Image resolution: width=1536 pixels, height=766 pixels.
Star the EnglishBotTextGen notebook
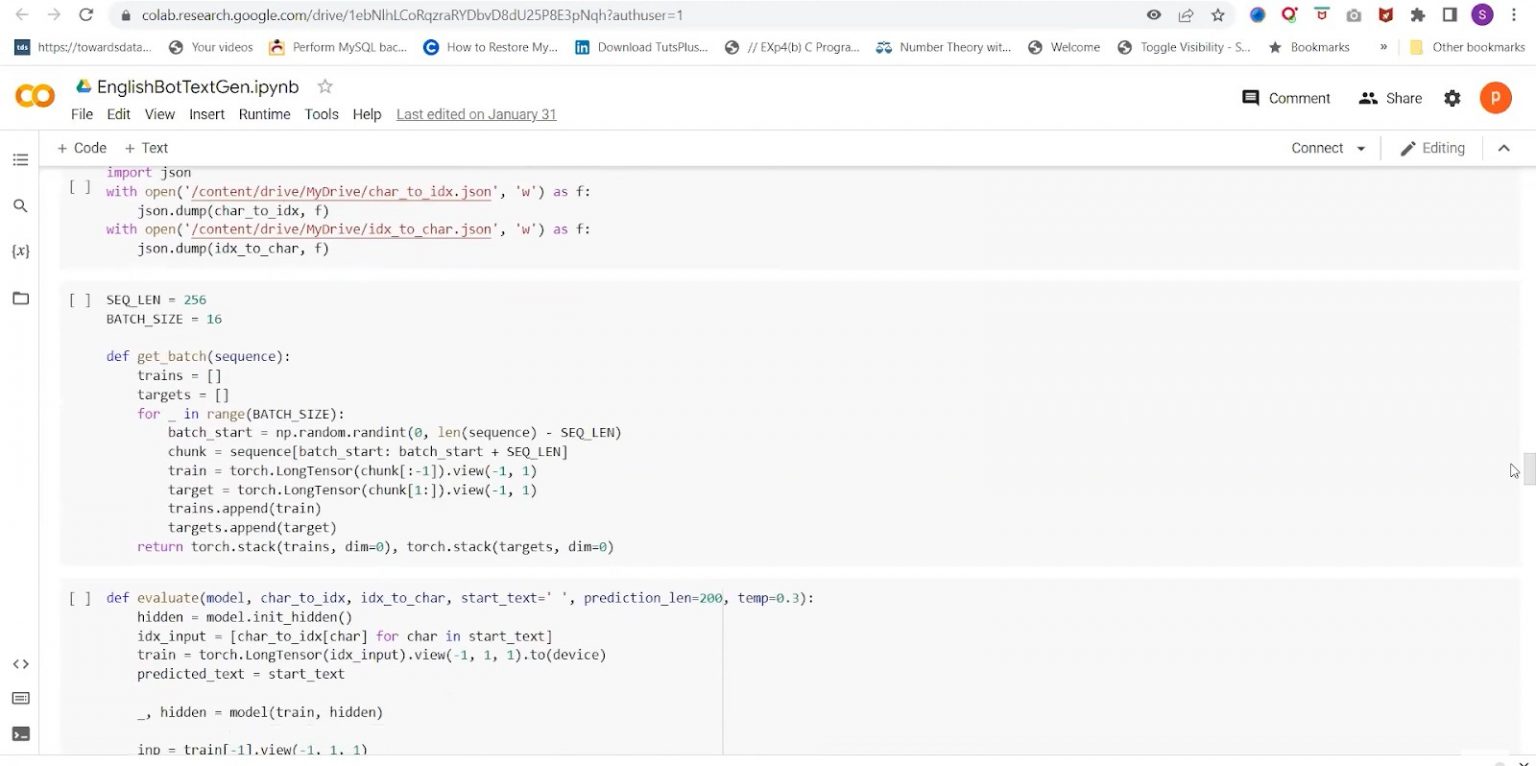point(325,87)
